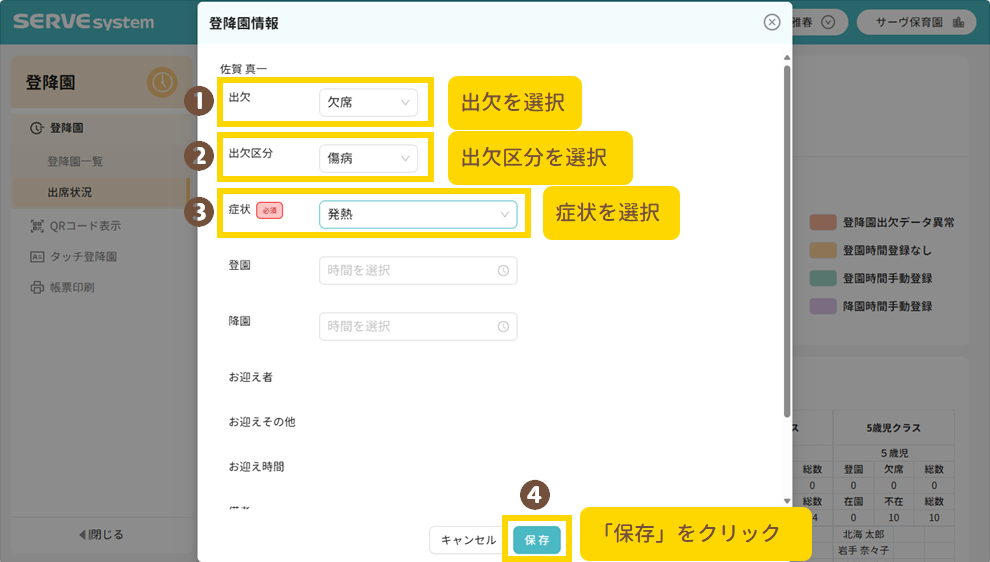Click the clock icon in 降園 time field
The image size is (990, 562).
[503, 327]
